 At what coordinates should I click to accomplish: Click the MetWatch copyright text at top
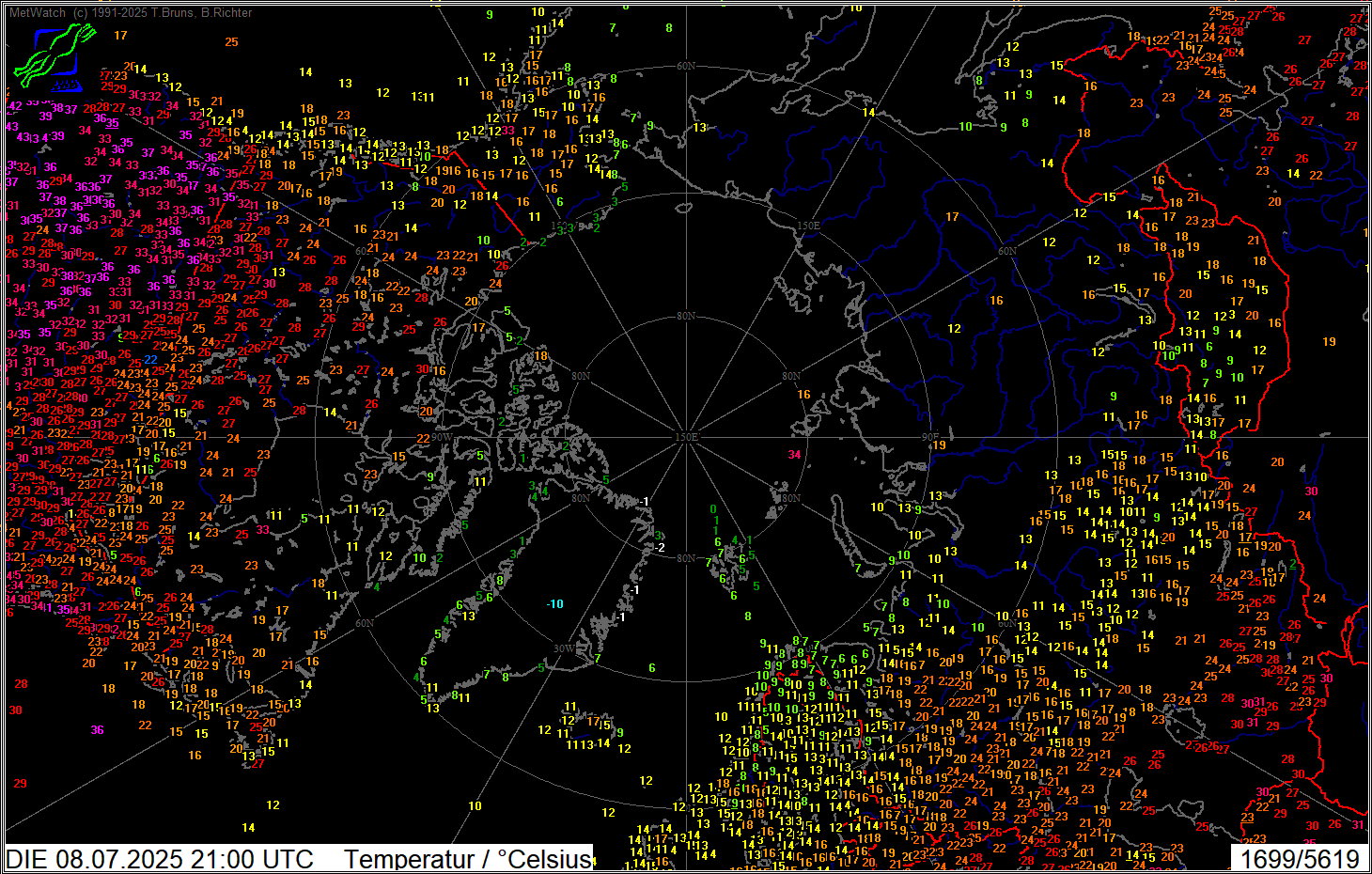click(131, 12)
